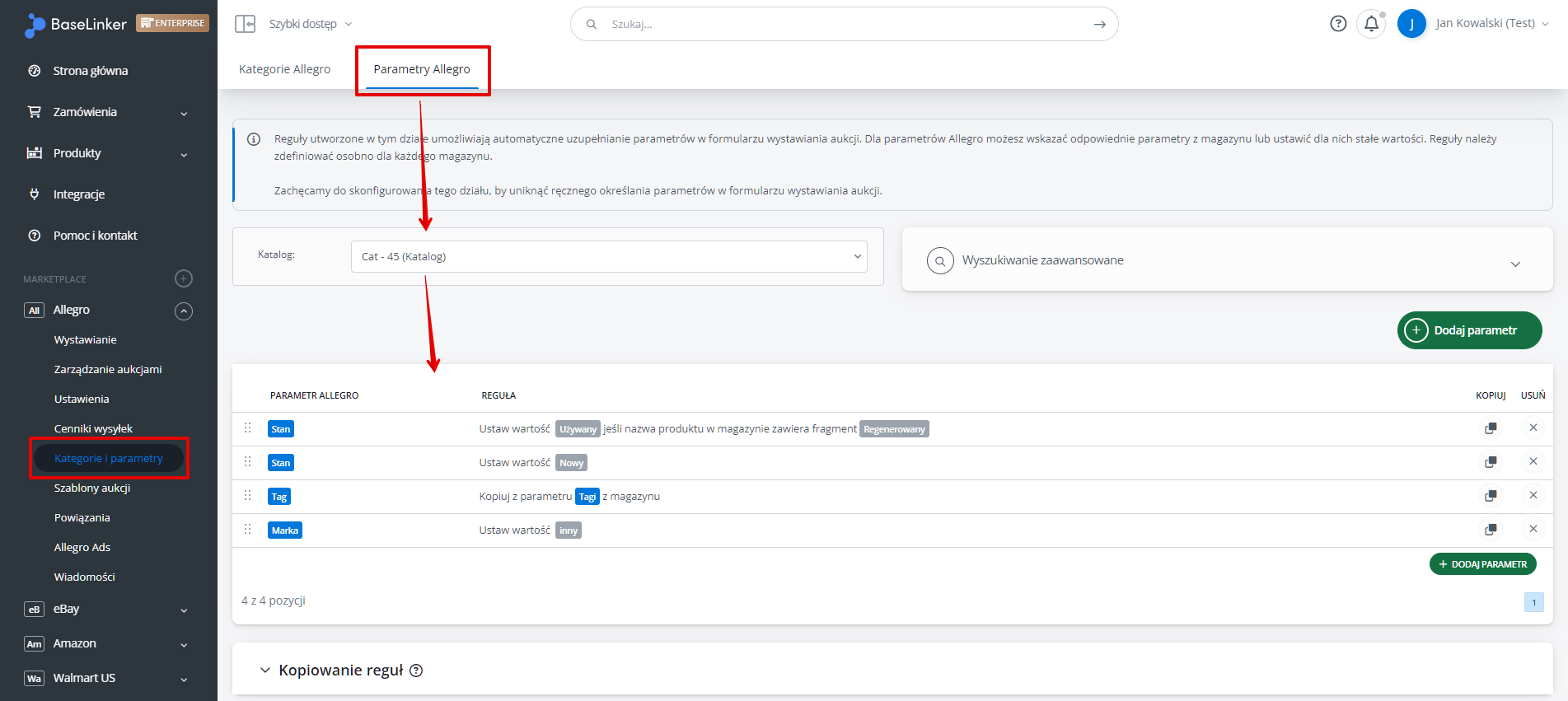
Task: Copy the Tag rule
Action: point(1491,496)
